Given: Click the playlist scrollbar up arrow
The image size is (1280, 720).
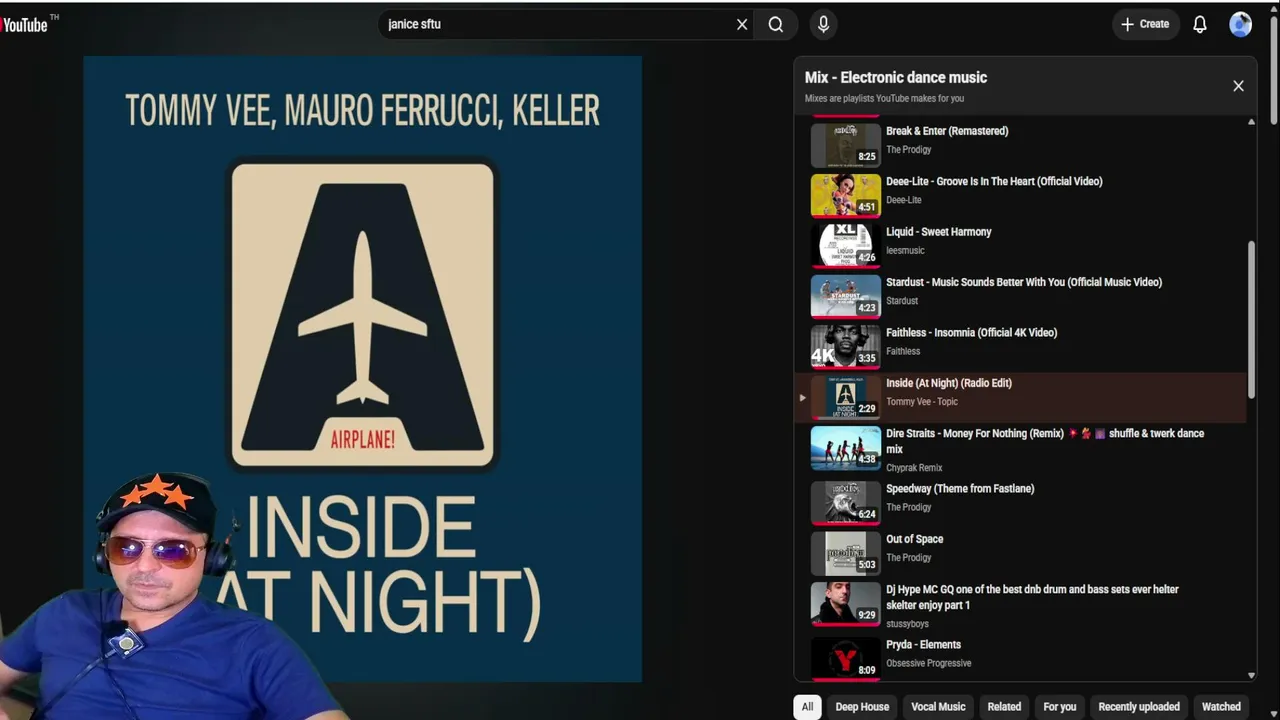Looking at the screenshot, I should (x=1251, y=122).
